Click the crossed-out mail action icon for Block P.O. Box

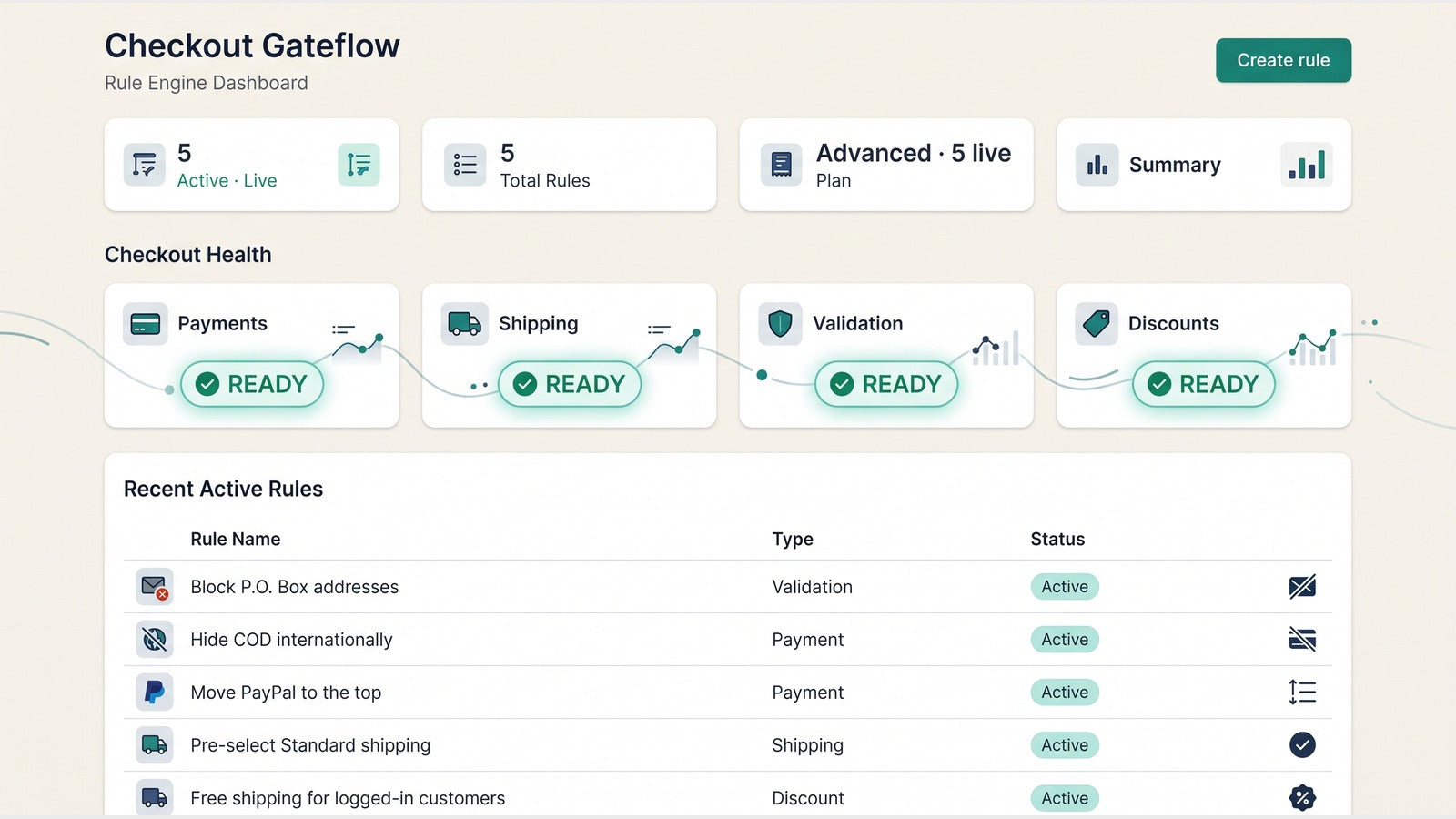pyautogui.click(x=1302, y=587)
